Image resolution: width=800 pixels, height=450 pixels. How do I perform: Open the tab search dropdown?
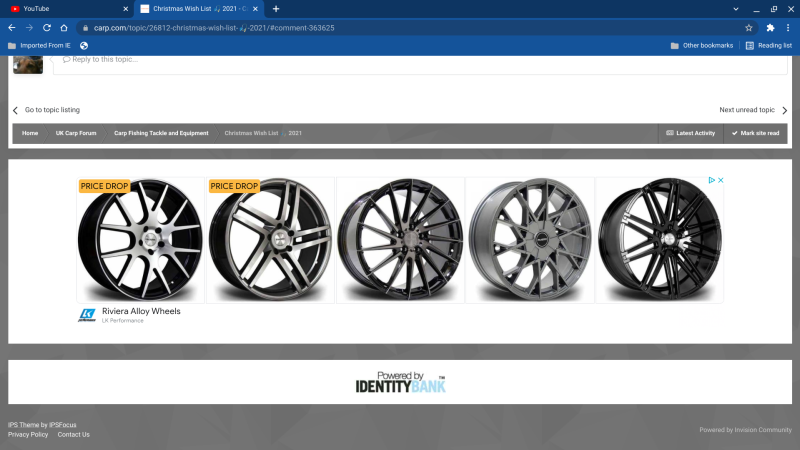click(x=736, y=9)
